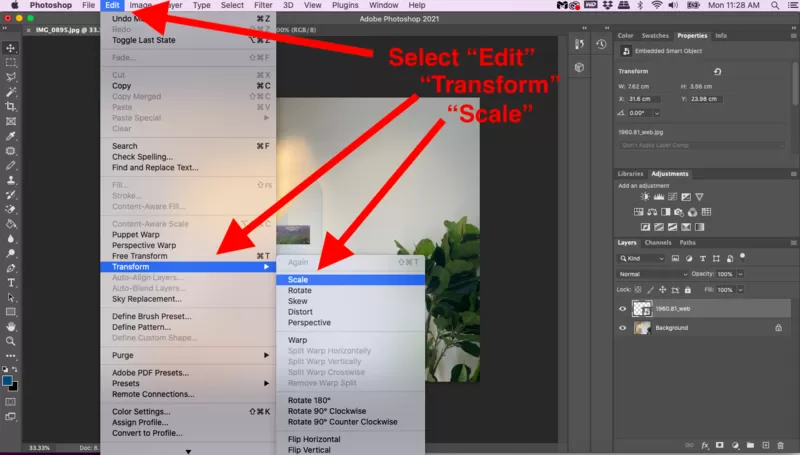Viewport: 800px width, 455px height.
Task: Choose Sky Replacement in Edit menu
Action: pos(188,299)
